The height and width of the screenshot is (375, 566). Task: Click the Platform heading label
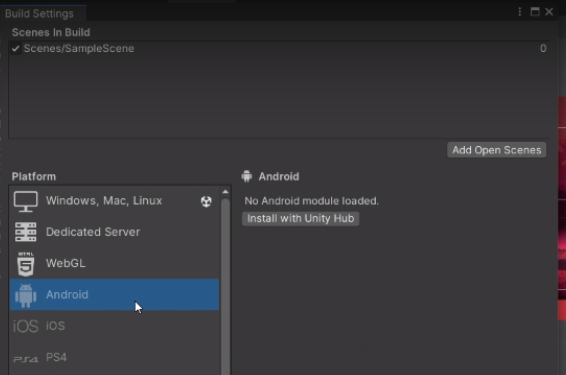(x=34, y=176)
